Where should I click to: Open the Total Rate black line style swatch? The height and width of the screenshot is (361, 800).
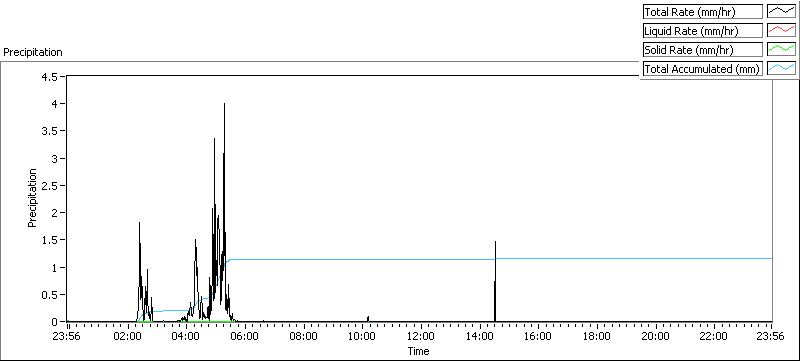tap(782, 11)
